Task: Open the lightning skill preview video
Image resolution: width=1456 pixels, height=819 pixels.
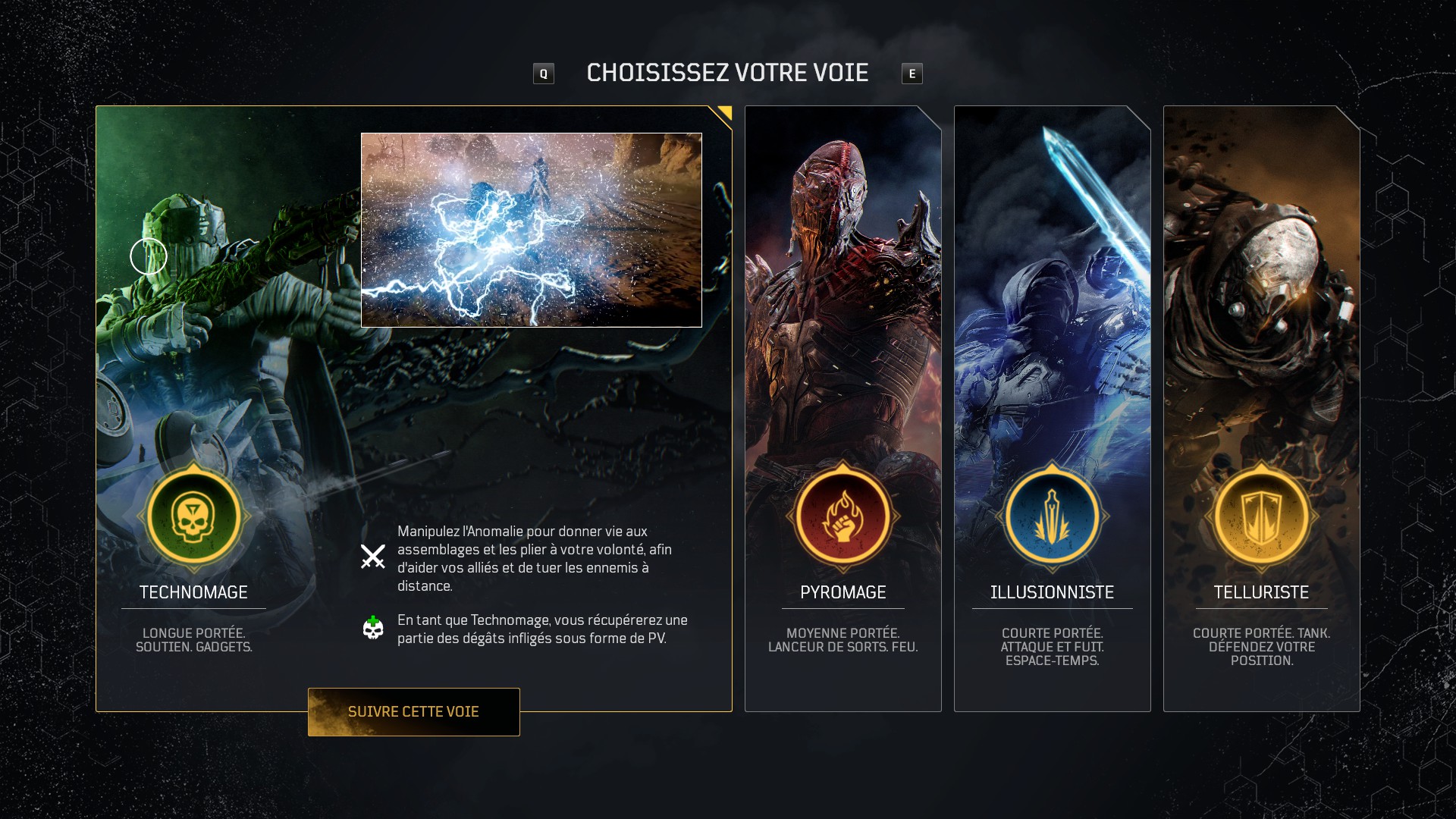Action: coord(531,230)
